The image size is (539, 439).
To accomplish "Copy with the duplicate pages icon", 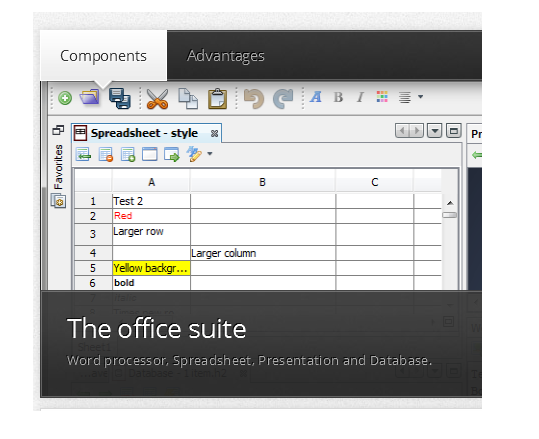I will click(x=188, y=99).
